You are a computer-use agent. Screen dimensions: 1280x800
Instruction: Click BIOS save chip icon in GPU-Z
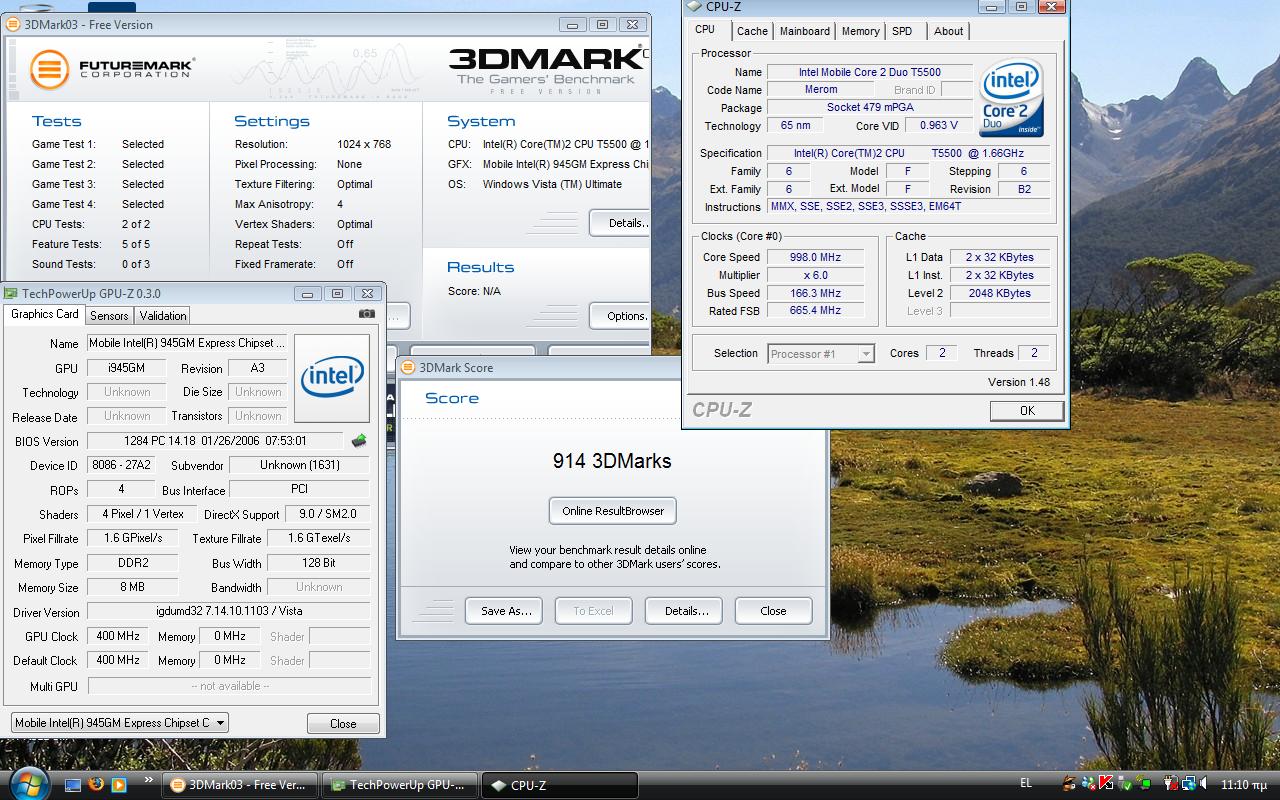359,440
